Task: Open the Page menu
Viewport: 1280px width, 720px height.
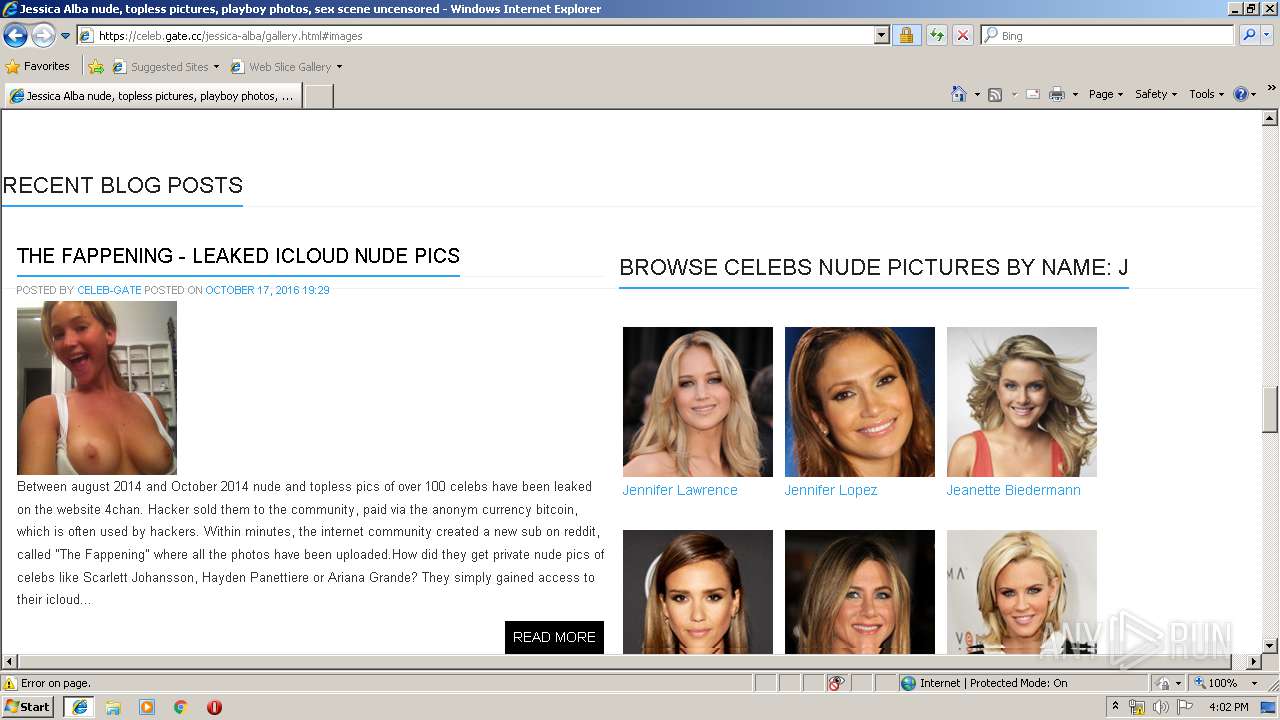Action: [1106, 94]
